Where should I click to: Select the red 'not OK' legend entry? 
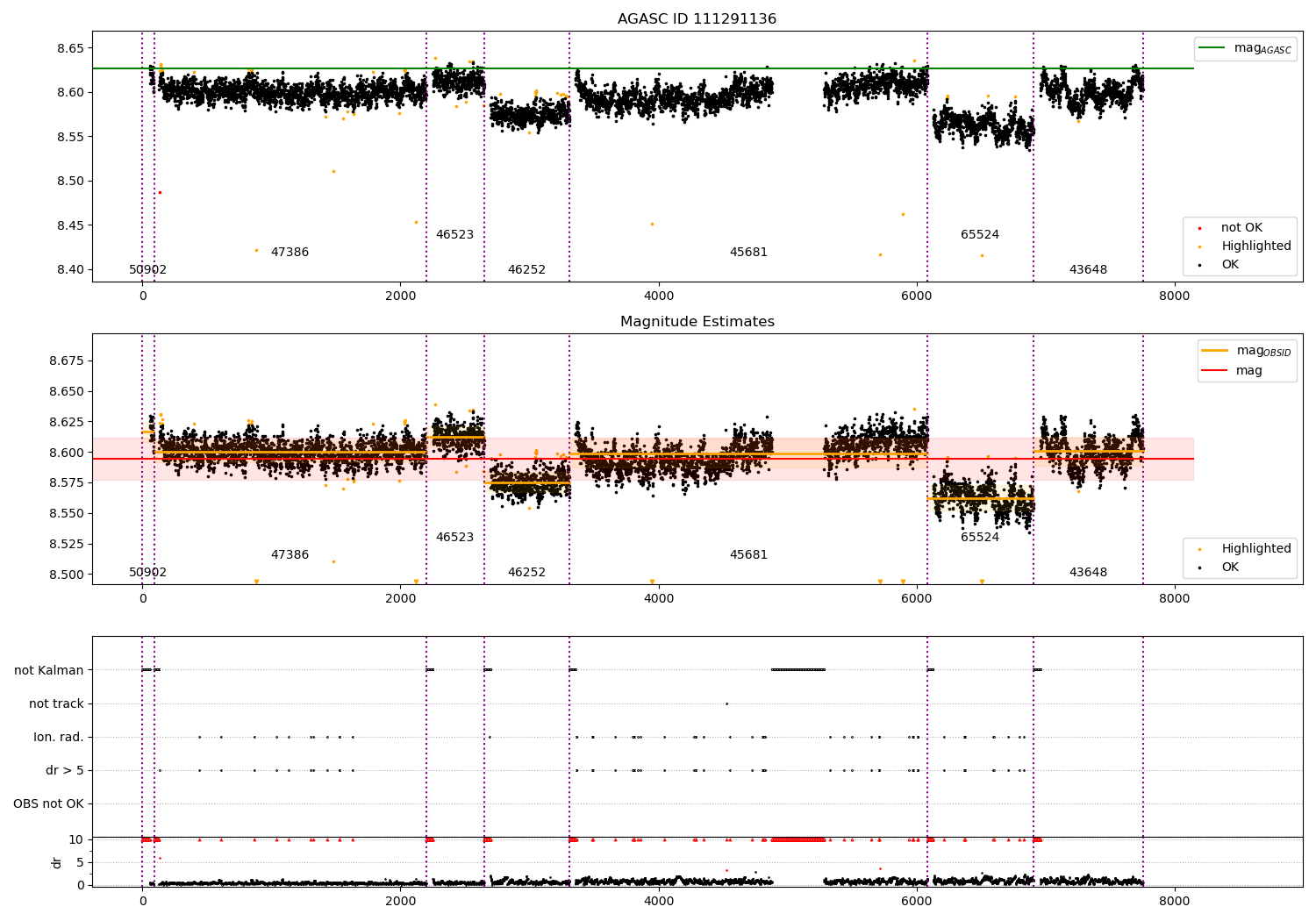[1241, 227]
